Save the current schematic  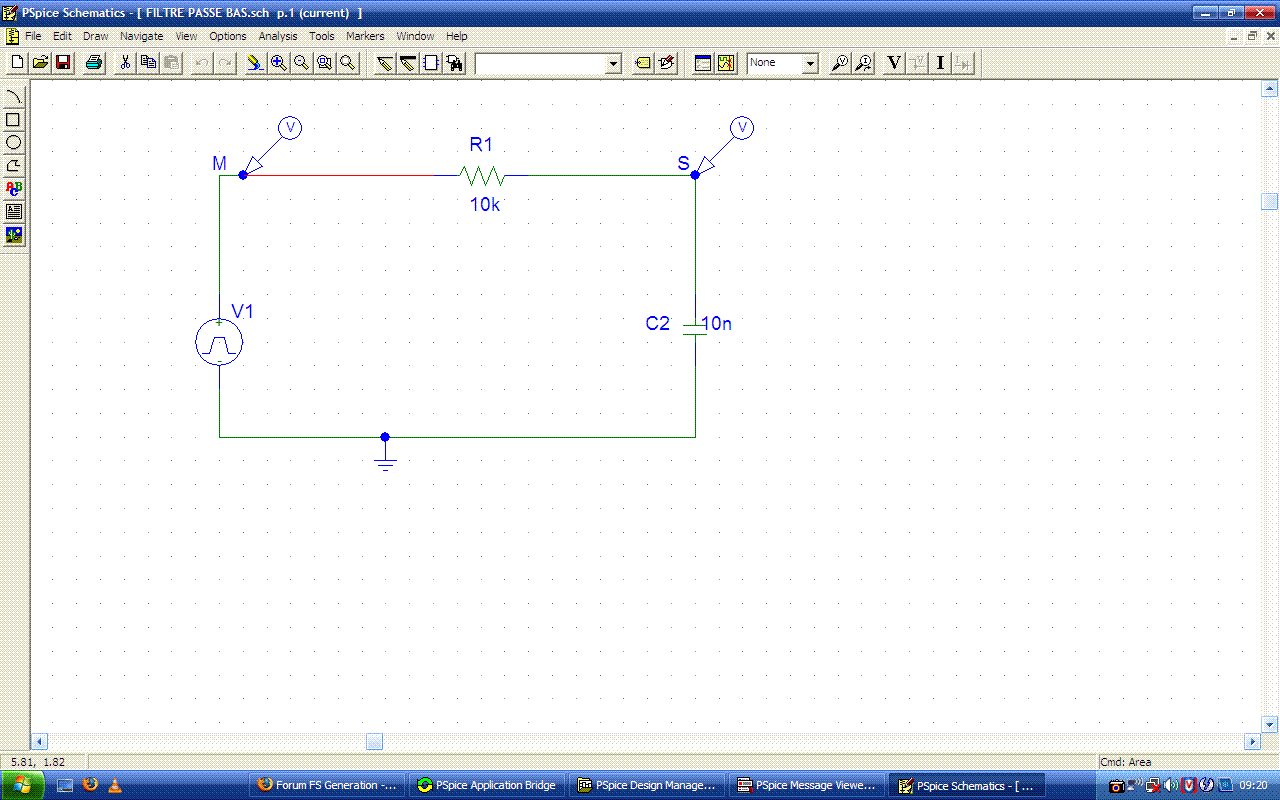tap(63, 63)
